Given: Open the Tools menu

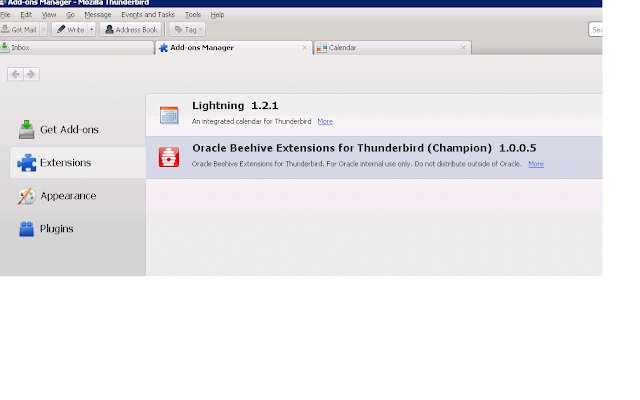Looking at the screenshot, I should click(193, 15).
